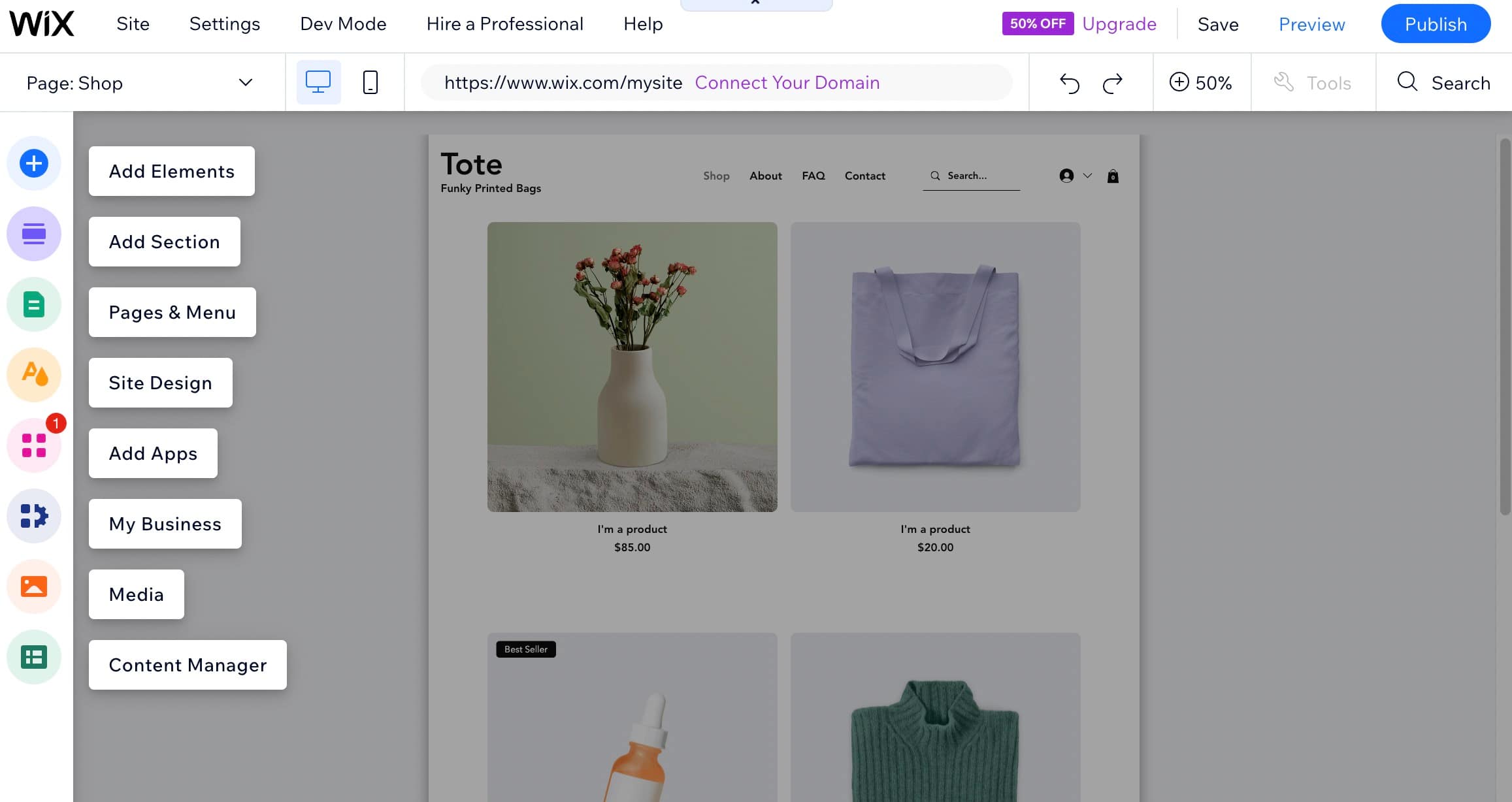Click the Connect Your Domain link
The width and height of the screenshot is (1512, 802).
pyautogui.click(x=787, y=82)
